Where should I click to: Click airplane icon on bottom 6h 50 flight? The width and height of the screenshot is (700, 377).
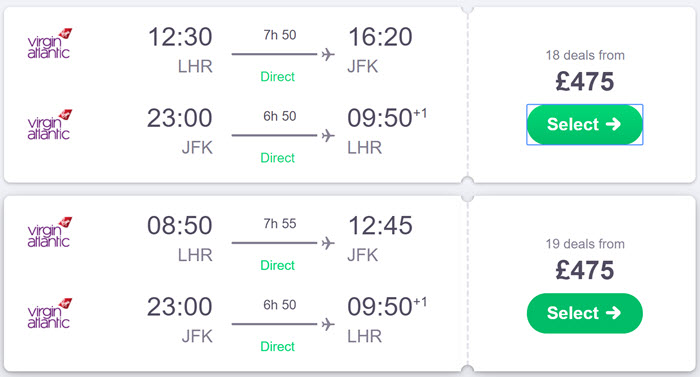point(328,324)
